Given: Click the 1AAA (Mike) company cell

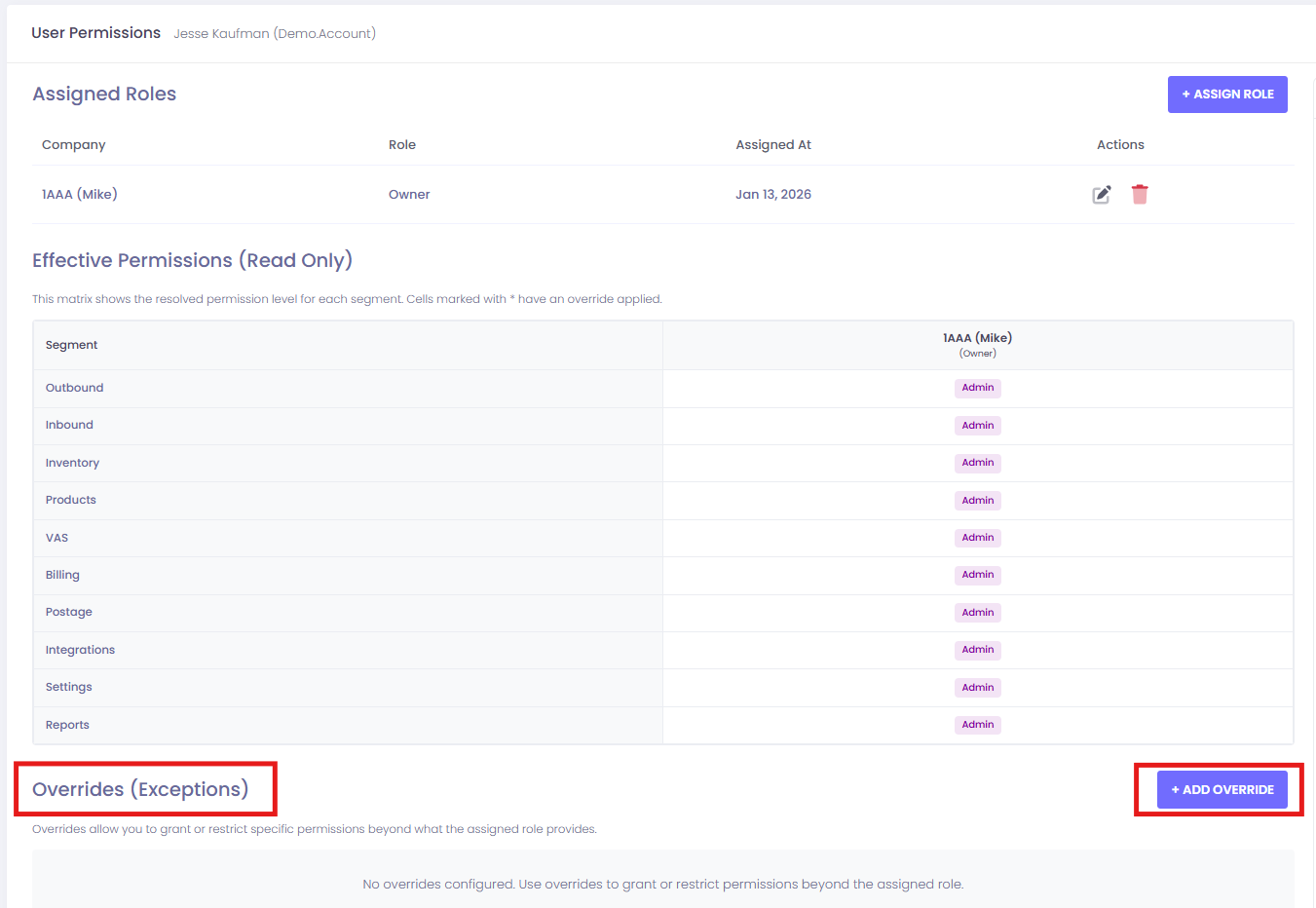Looking at the screenshot, I should tap(79, 195).
